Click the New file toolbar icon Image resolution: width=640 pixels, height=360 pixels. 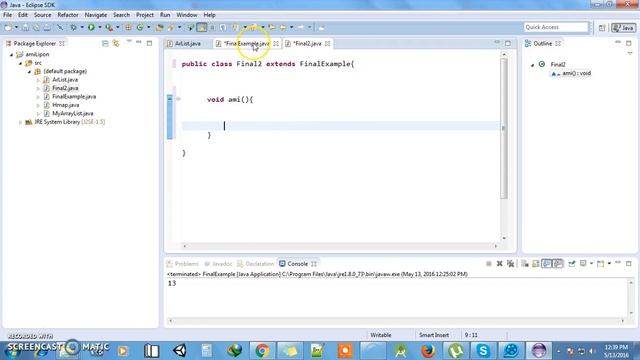(x=8, y=27)
